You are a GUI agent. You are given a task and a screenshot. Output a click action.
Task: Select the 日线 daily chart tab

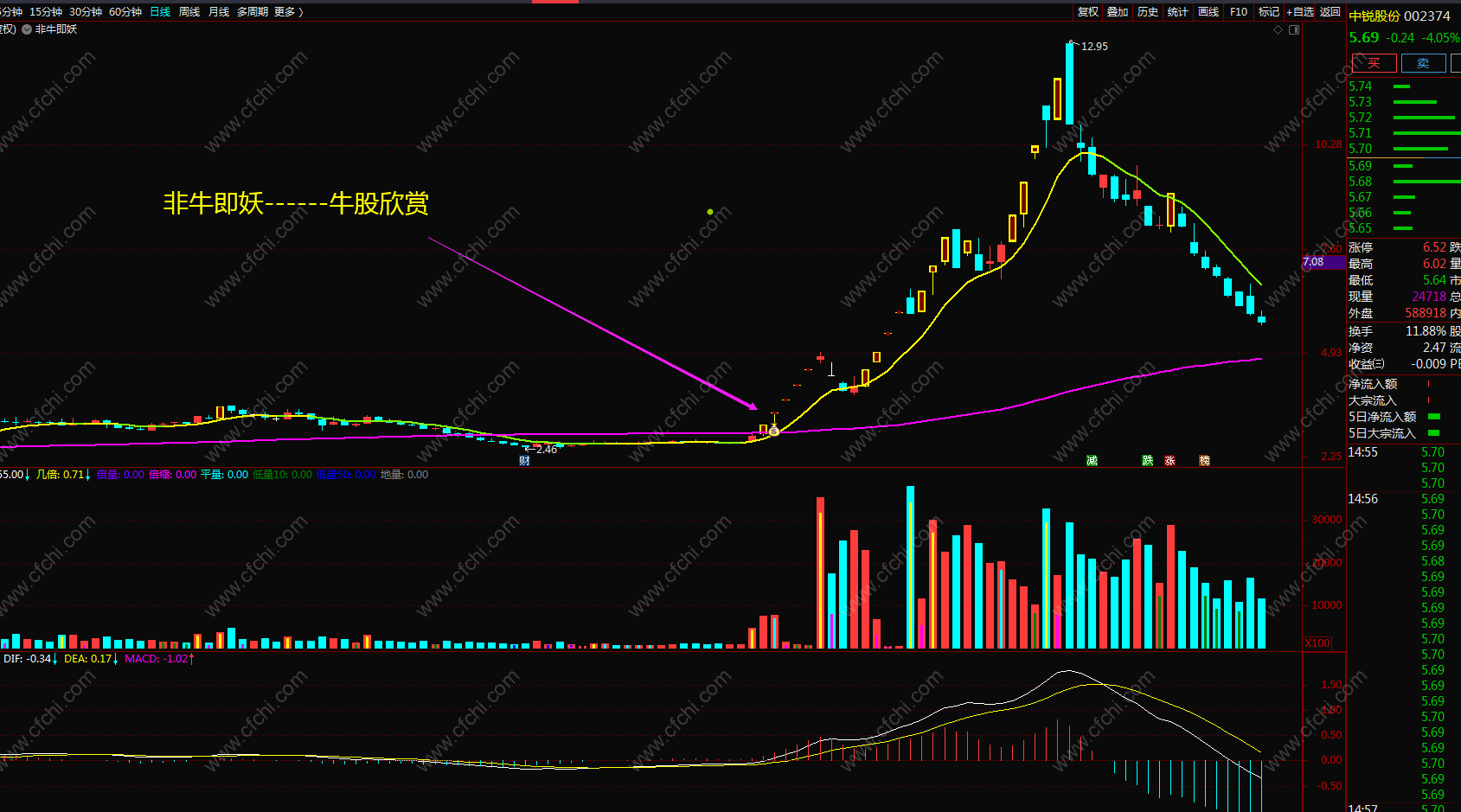click(x=160, y=12)
